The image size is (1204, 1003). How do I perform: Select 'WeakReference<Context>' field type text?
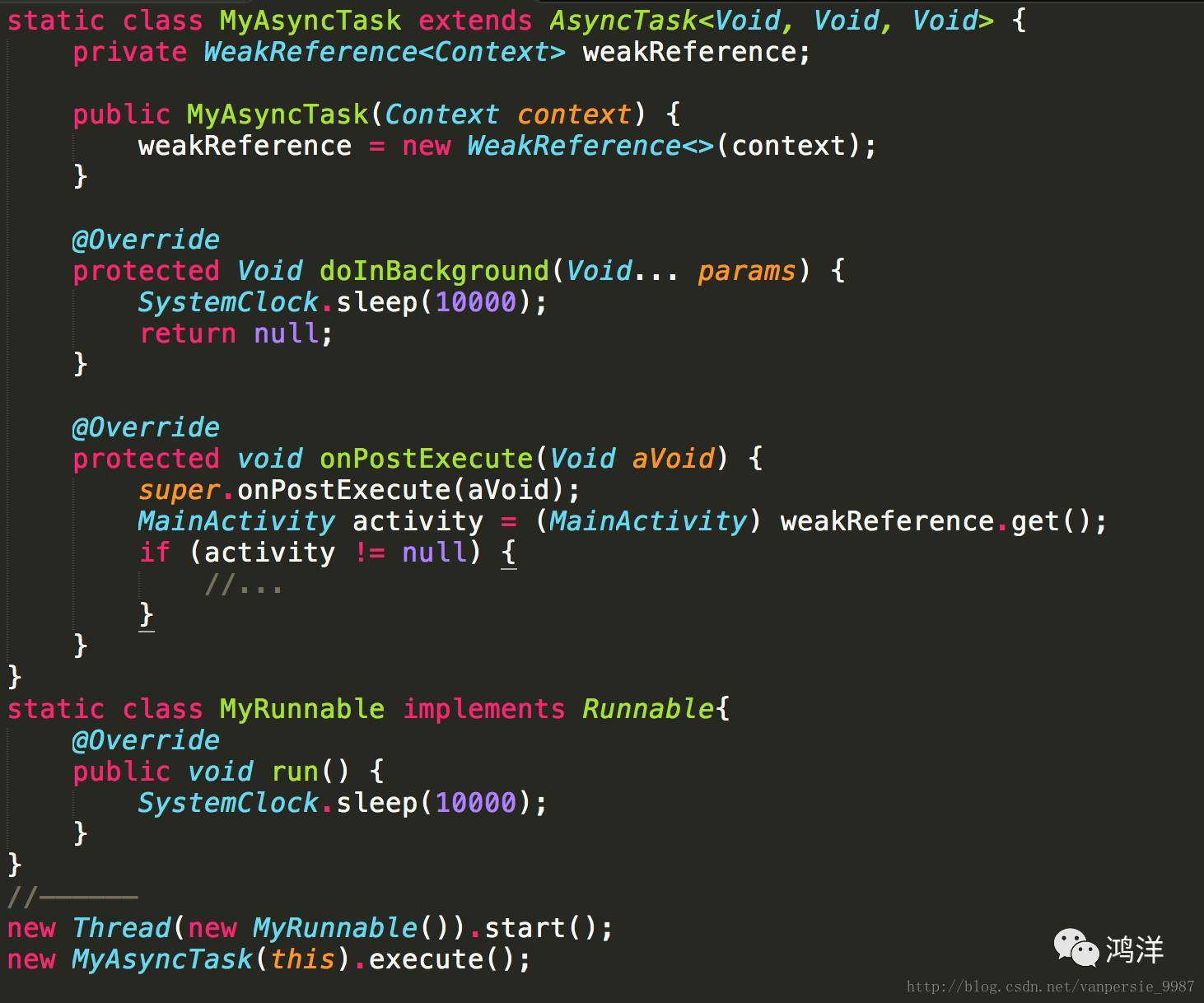pyautogui.click(x=385, y=53)
